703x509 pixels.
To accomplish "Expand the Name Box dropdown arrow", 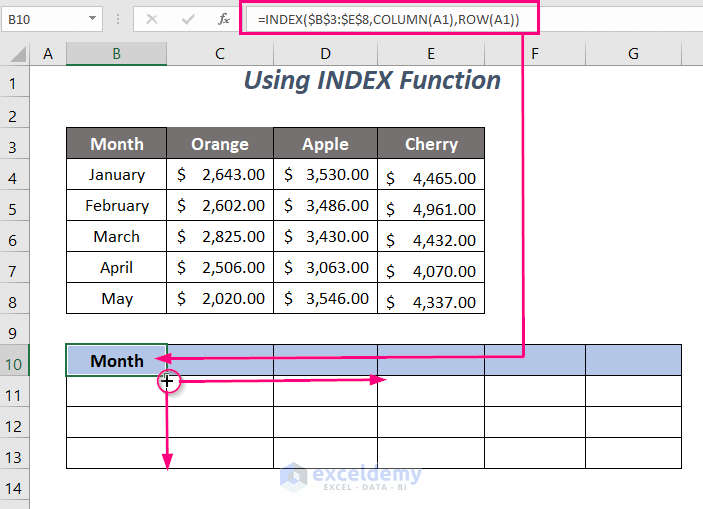I will 92,19.
